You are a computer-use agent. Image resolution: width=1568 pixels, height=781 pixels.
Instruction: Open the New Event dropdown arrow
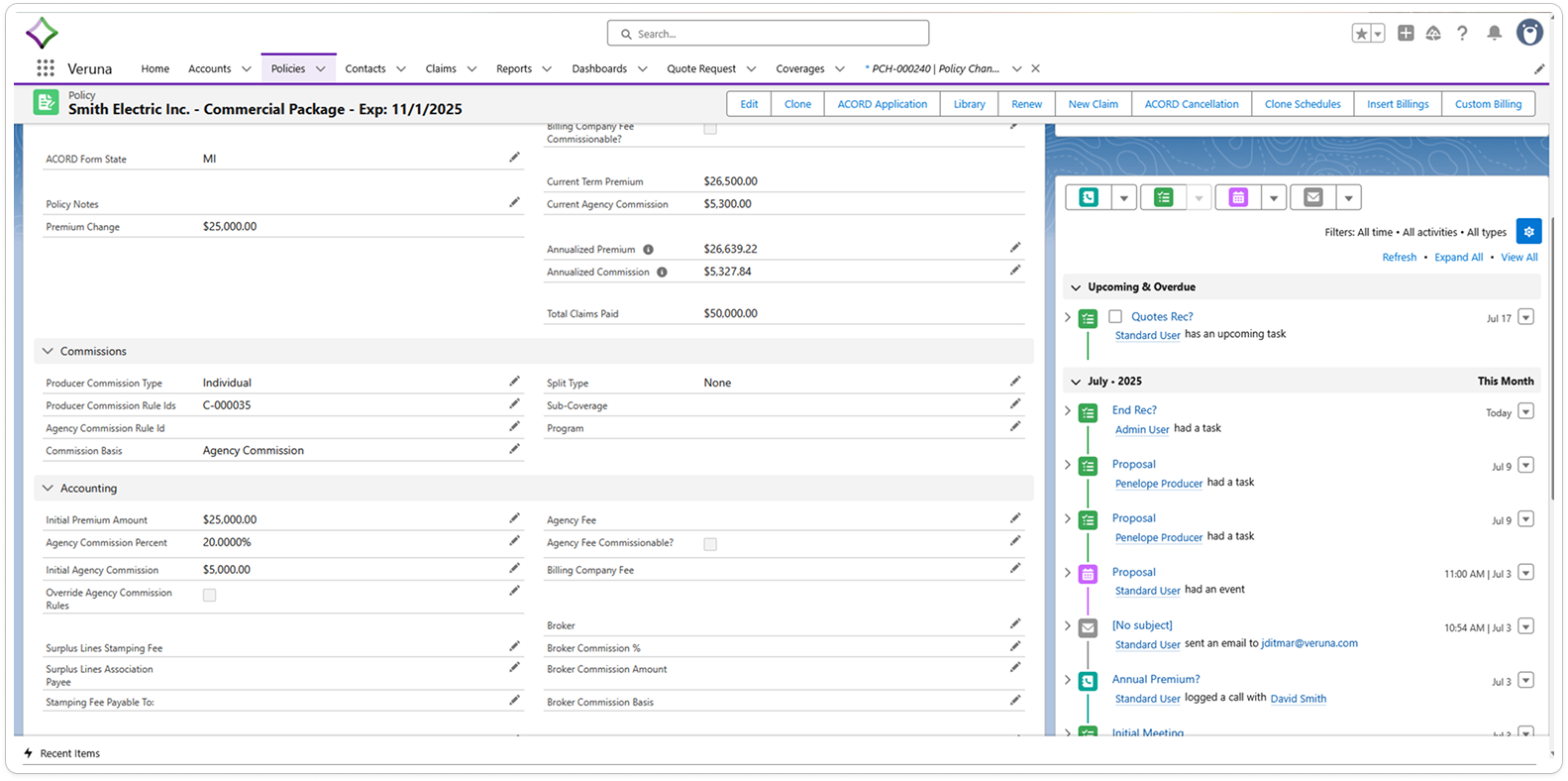[x=1274, y=198]
